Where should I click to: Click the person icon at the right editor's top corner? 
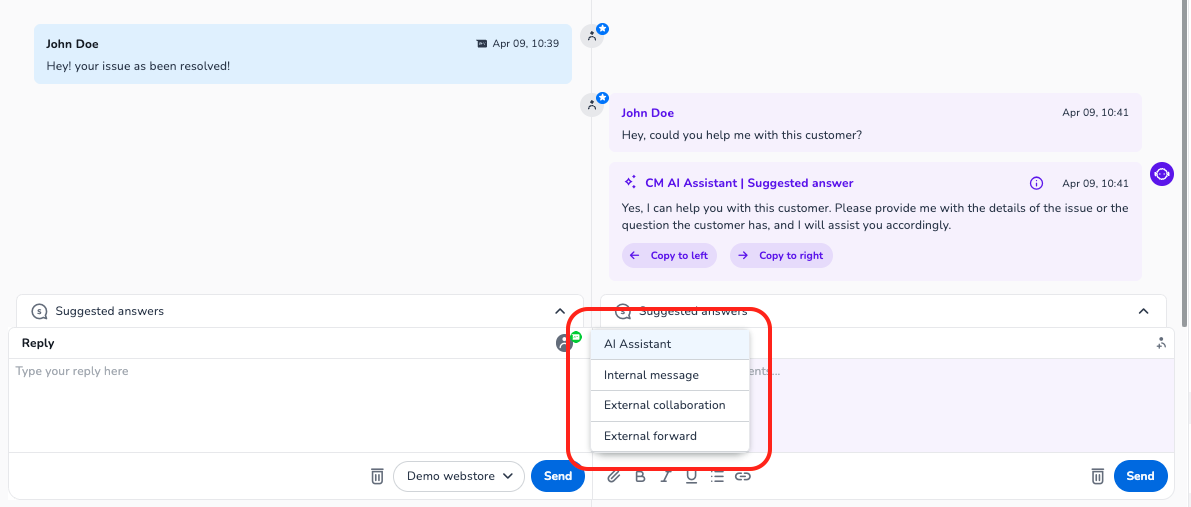(x=1160, y=343)
